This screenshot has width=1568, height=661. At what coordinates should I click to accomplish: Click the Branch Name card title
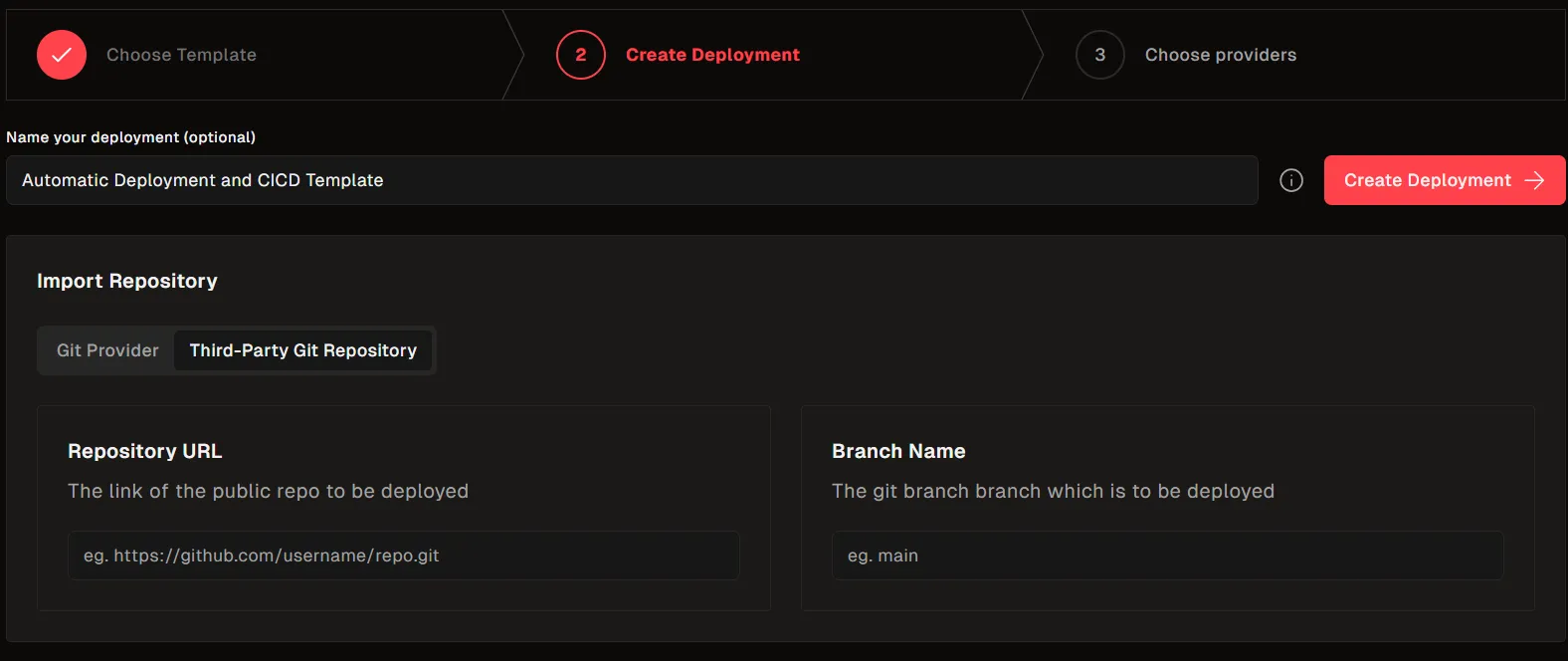click(x=898, y=451)
